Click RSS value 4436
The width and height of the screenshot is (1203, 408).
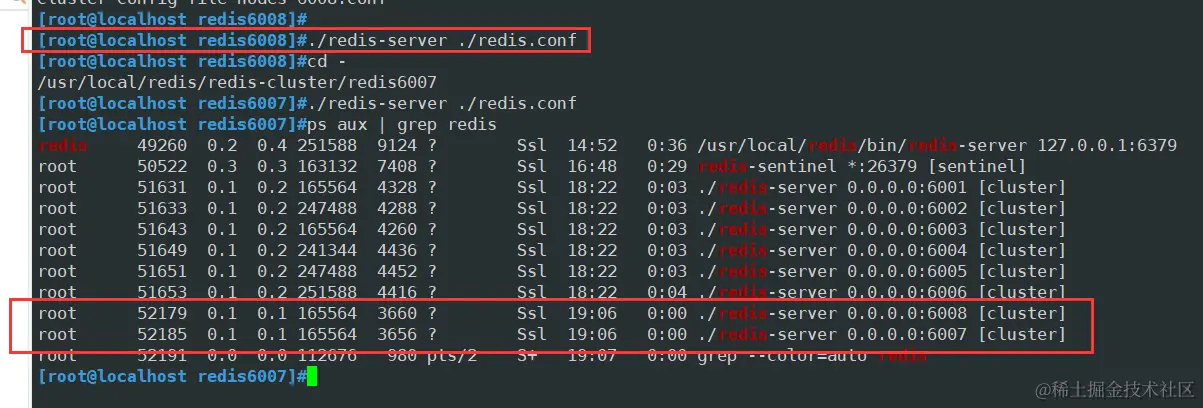397,251
